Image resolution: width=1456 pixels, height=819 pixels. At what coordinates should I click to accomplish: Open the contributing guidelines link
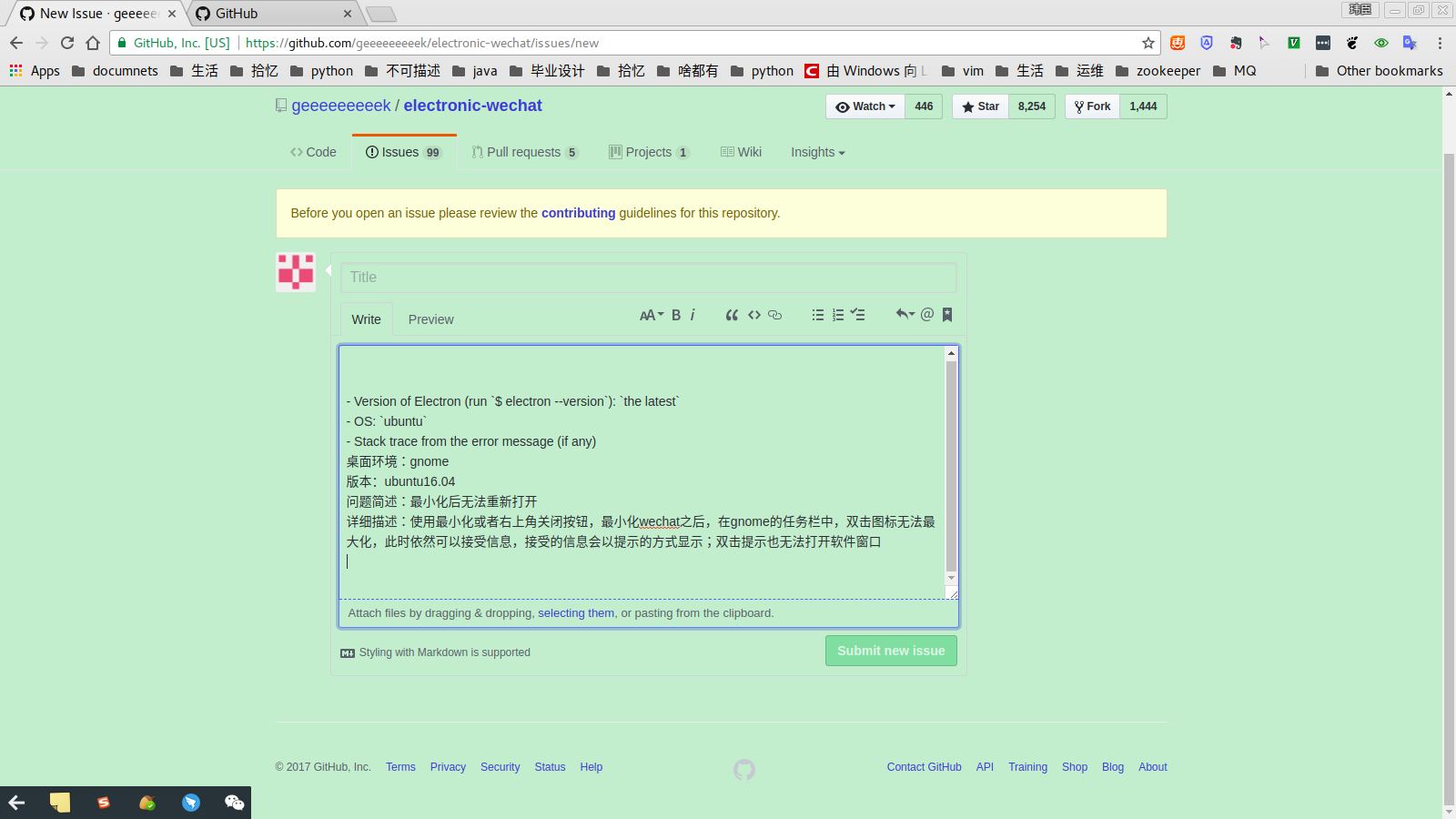(578, 213)
